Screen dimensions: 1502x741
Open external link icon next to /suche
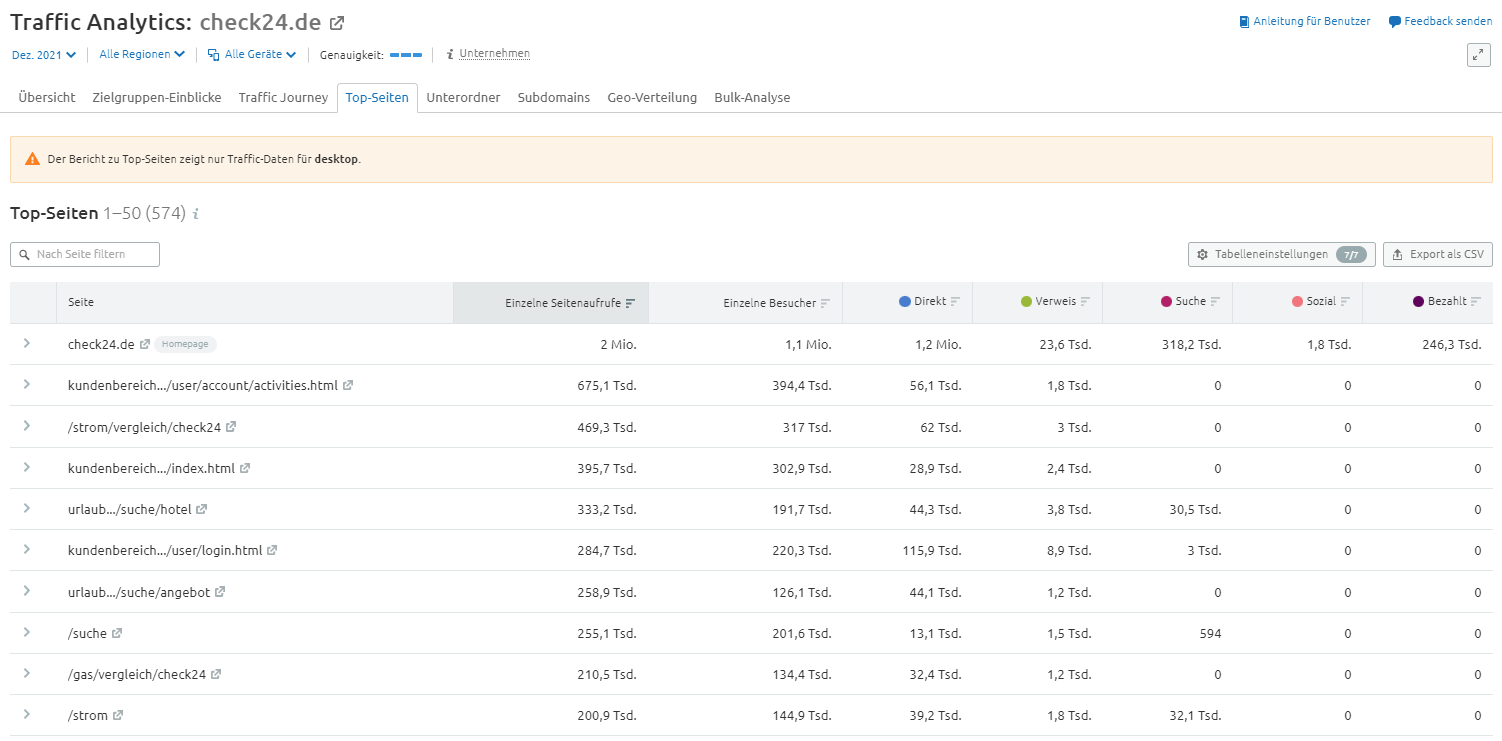point(117,633)
